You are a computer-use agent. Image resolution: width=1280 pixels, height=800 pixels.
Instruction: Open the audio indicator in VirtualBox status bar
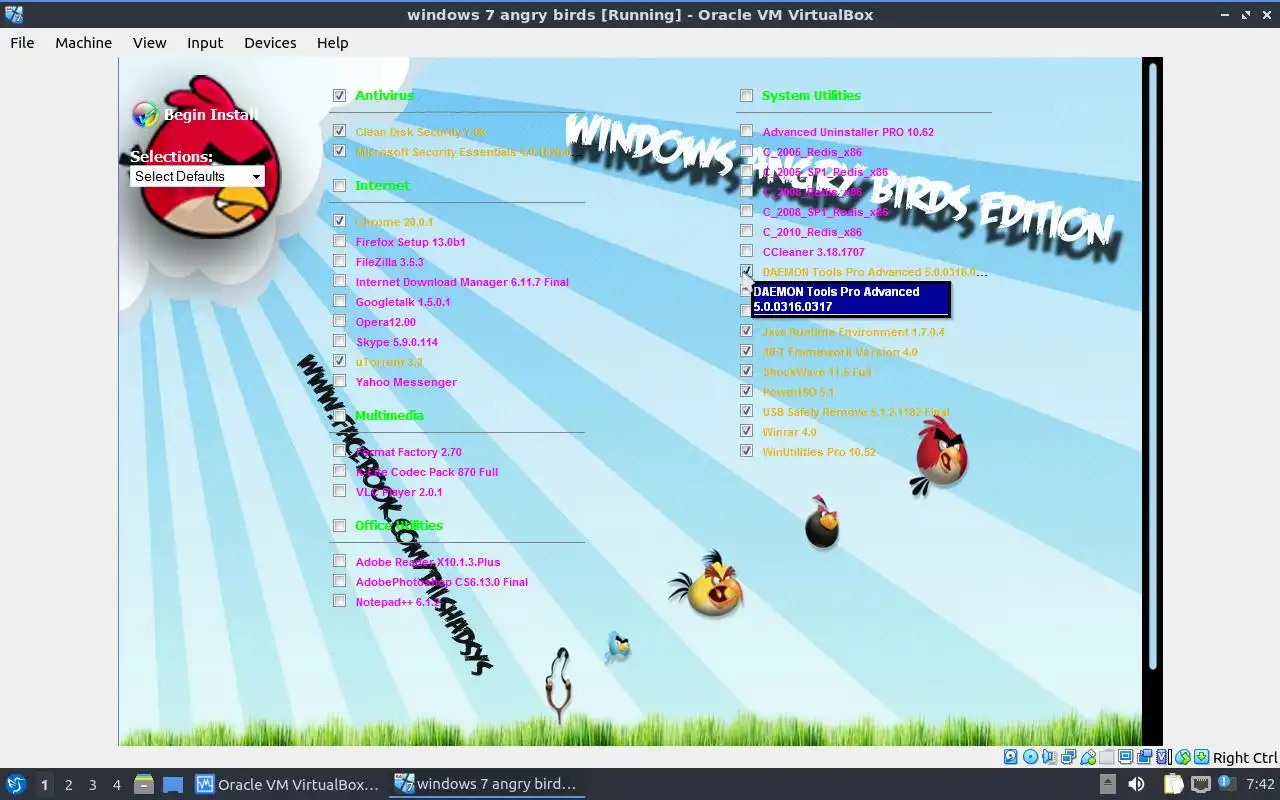[1049, 757]
